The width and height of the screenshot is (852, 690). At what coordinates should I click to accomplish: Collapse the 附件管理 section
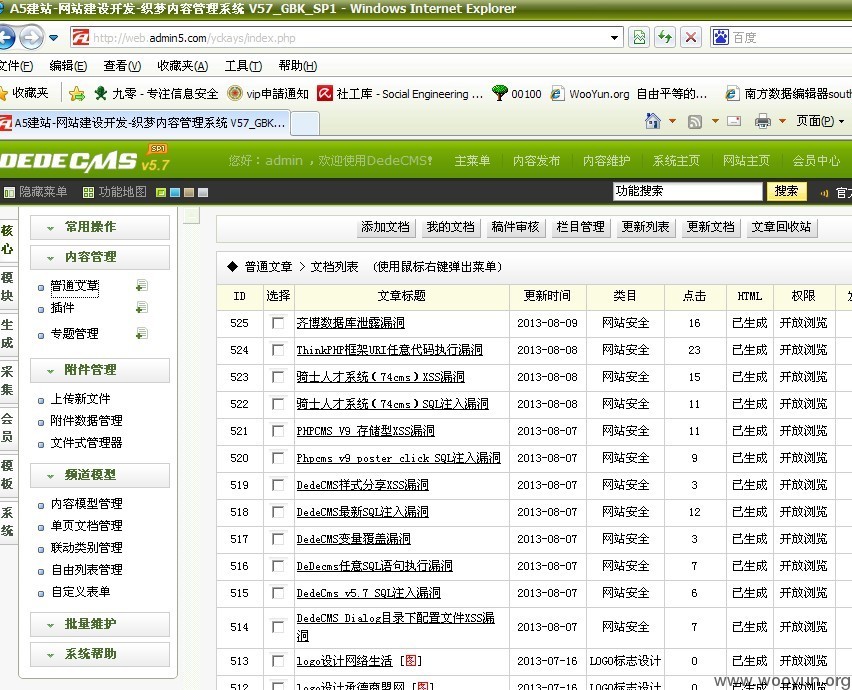click(x=100, y=370)
